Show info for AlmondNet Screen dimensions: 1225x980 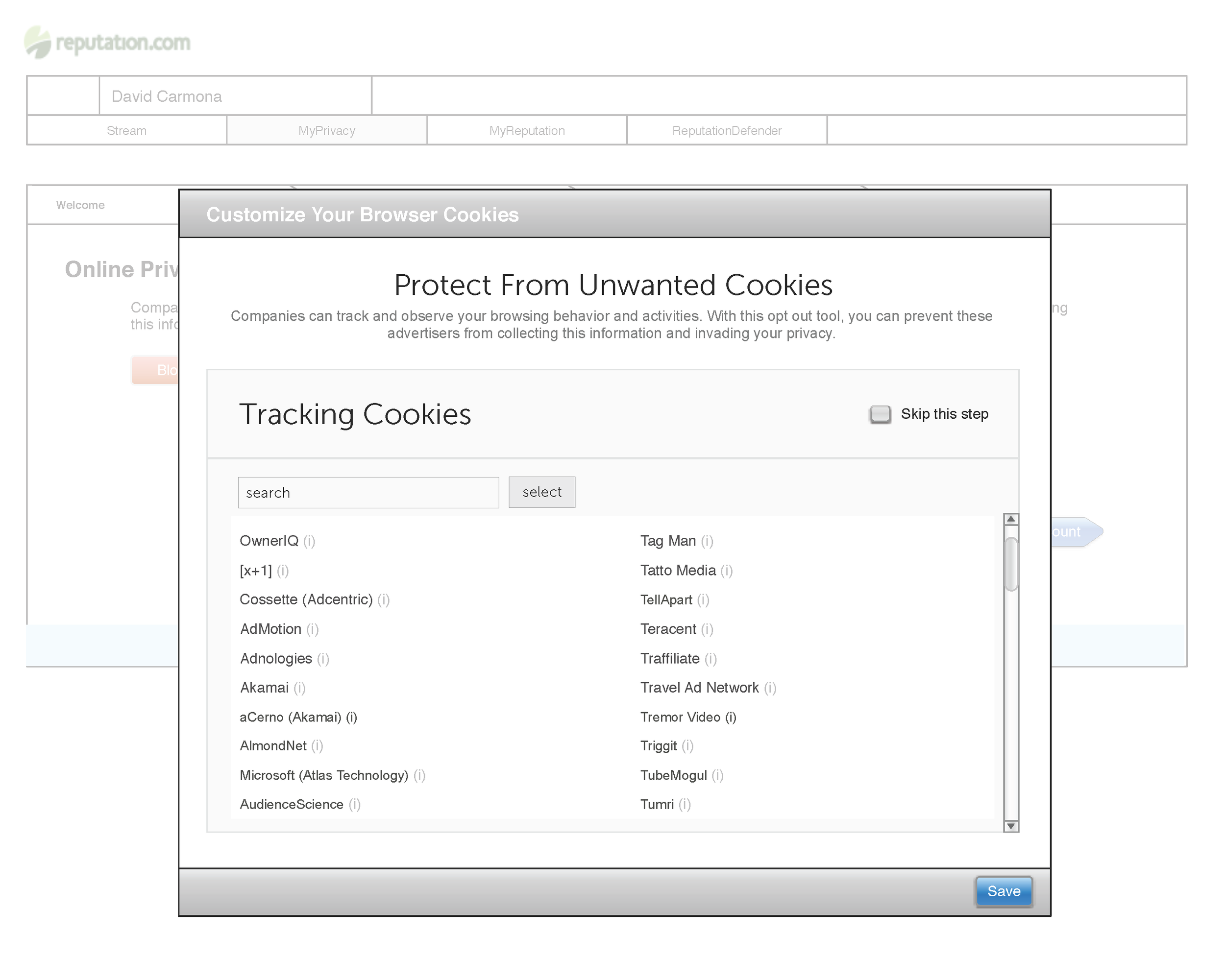tap(317, 746)
